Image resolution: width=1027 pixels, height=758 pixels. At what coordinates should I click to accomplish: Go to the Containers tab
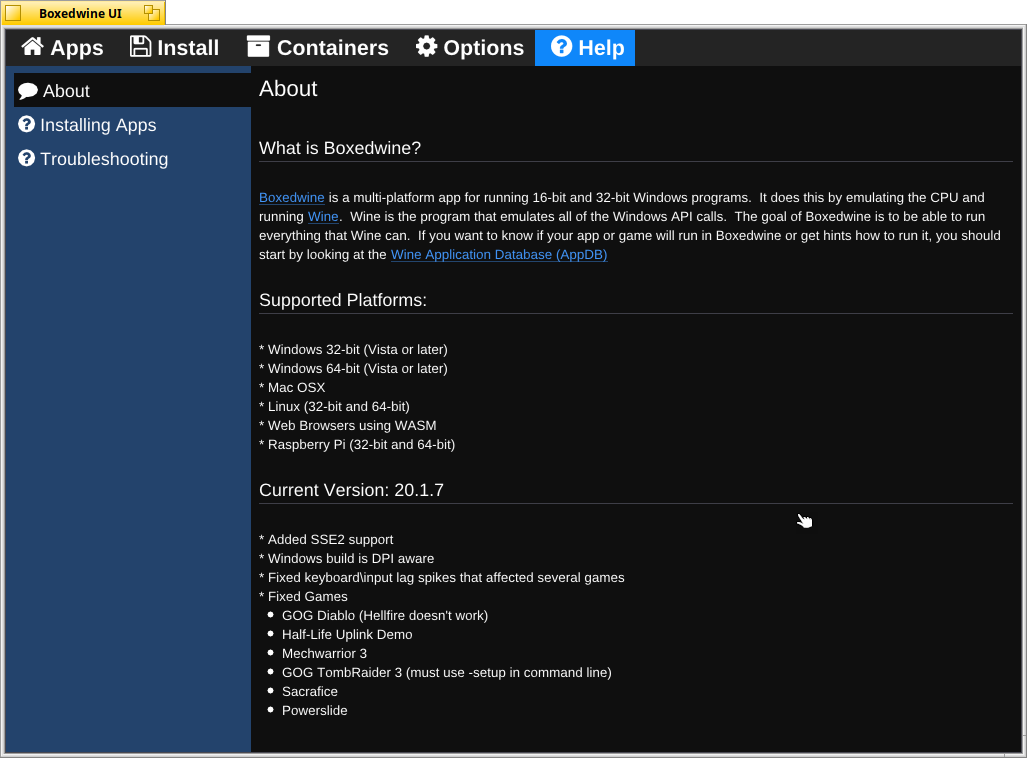coord(318,48)
